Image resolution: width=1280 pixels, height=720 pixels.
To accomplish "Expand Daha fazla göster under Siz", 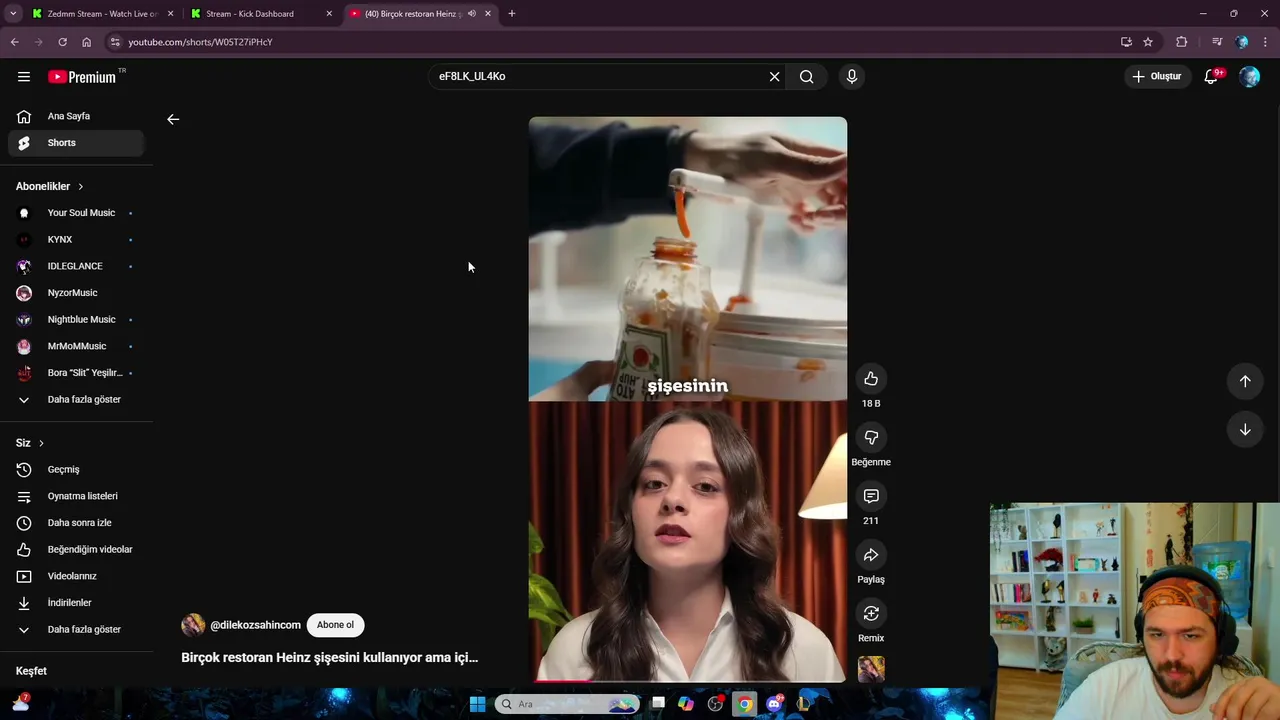I will click(76, 629).
